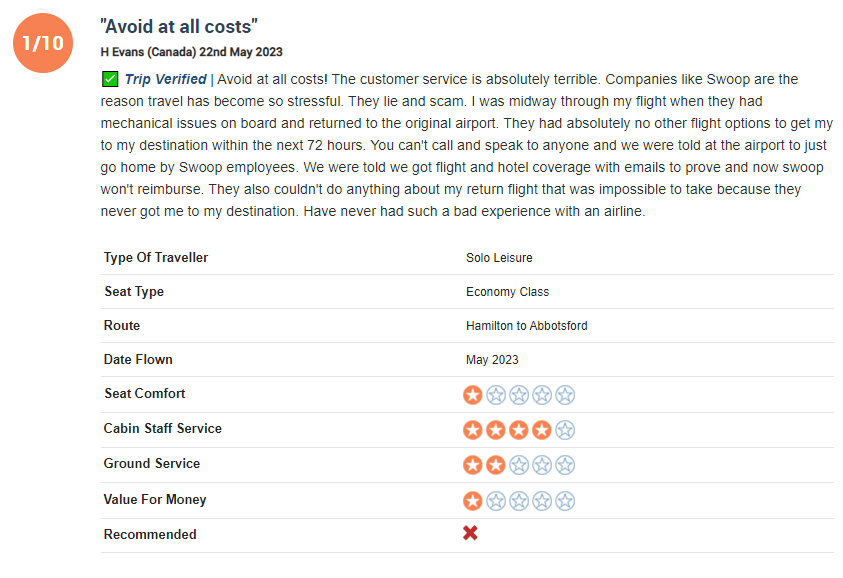Screen dimensions: 843x578
Task: Click the review body paragraph text
Action: [x=467, y=145]
